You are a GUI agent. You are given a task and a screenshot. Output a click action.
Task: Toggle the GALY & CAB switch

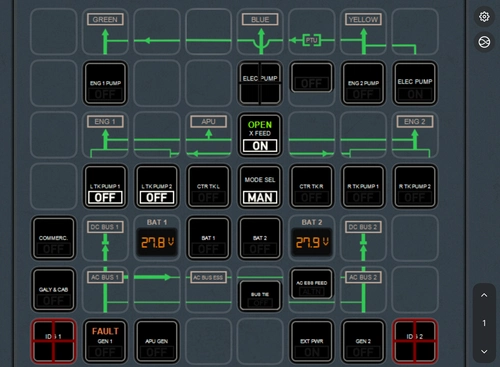[53, 290]
